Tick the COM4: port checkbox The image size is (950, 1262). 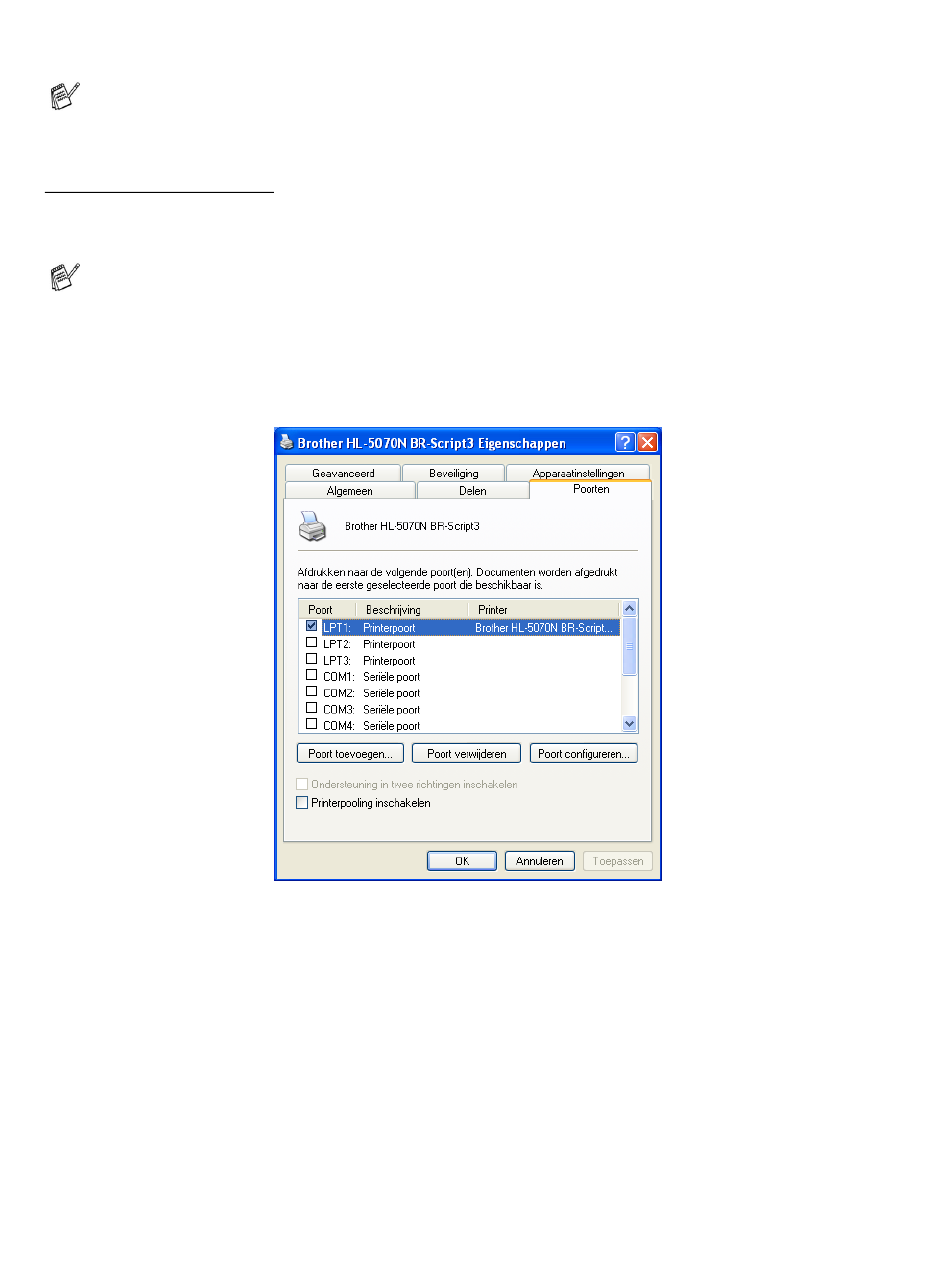[x=311, y=724]
